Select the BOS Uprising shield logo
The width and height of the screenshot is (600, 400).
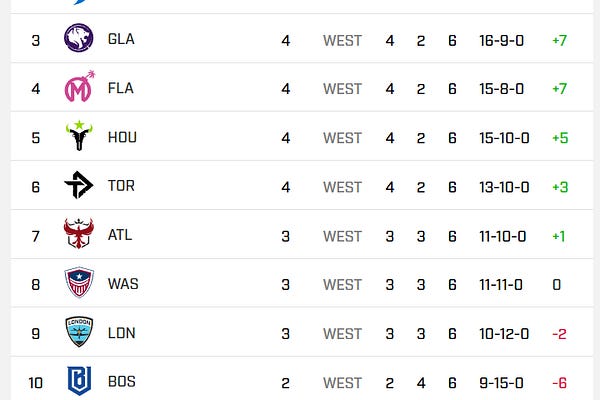point(79,380)
